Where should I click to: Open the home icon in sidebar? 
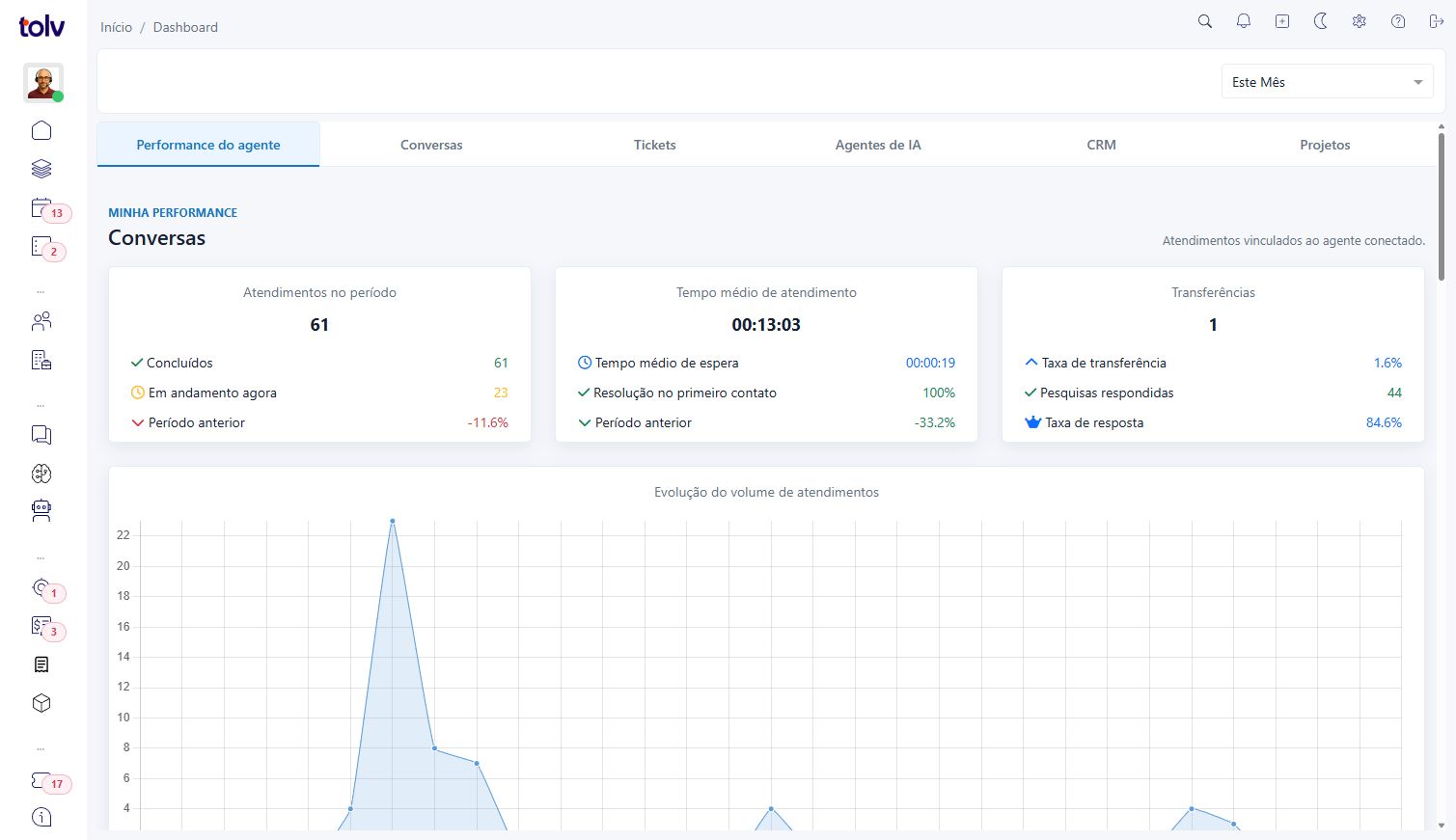point(41,130)
